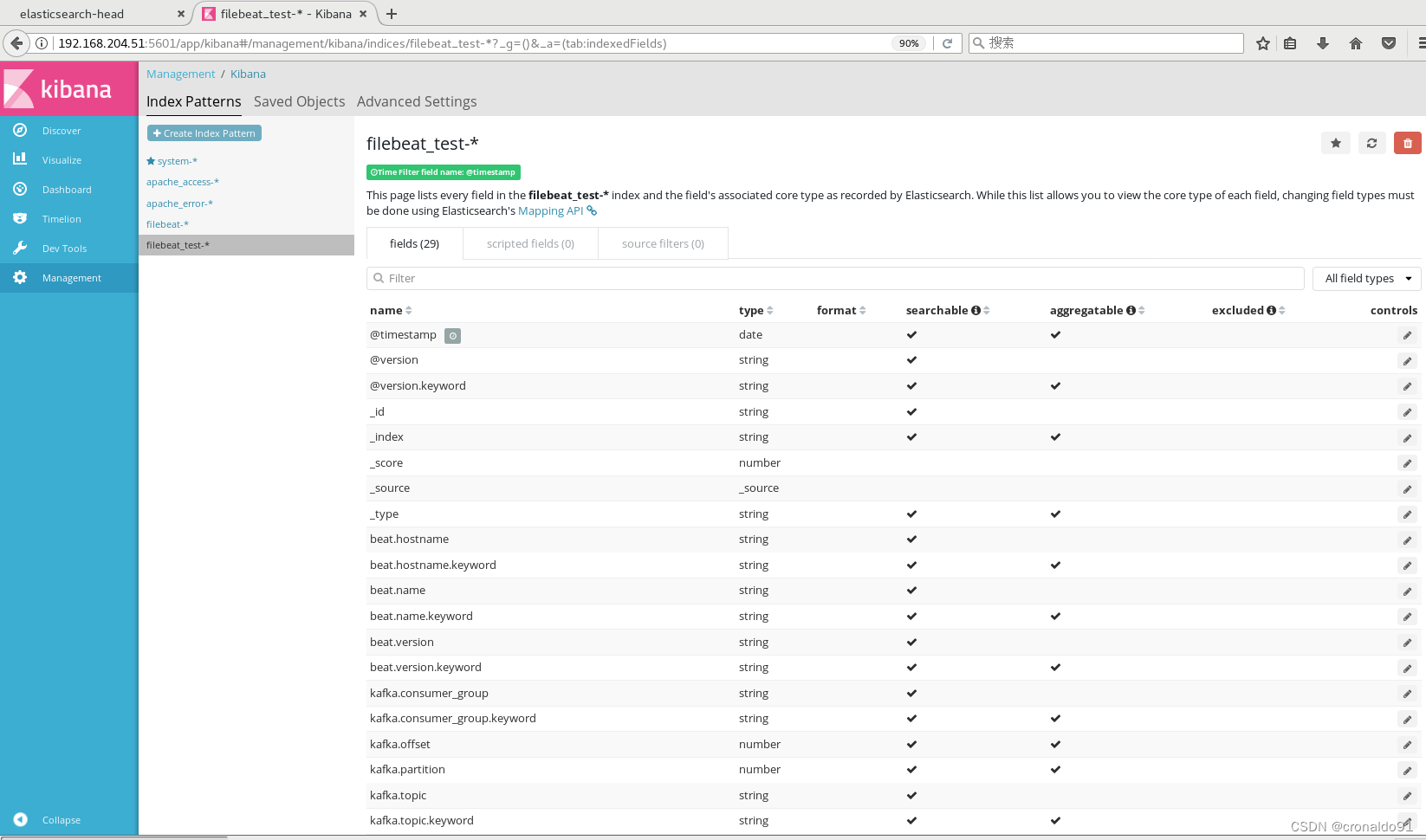Screen dimensions: 1426x840
Task: Open Pocket icon in browser toolbar
Action: coord(1389,43)
